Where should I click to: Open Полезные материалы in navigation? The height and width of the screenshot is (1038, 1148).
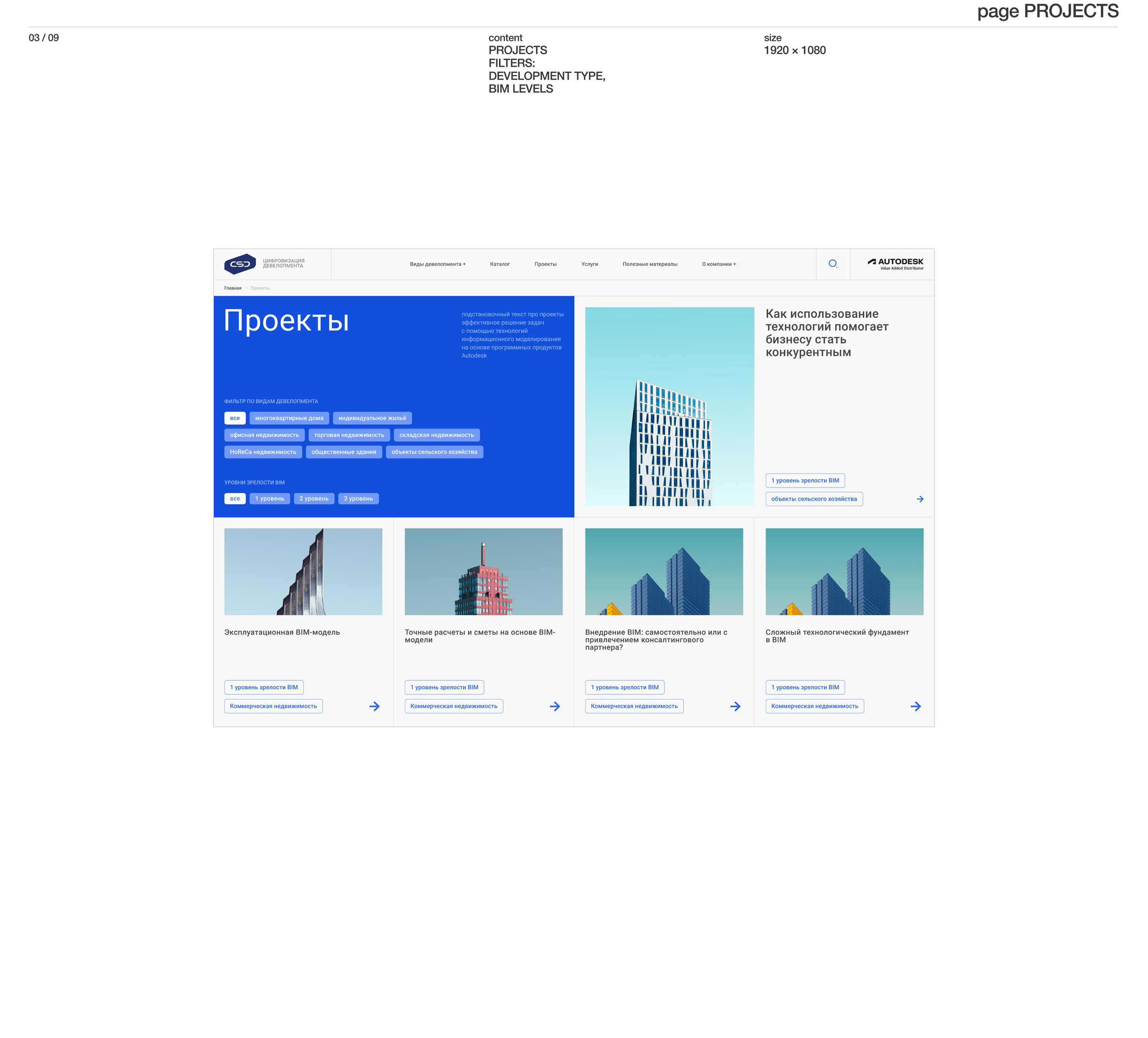pos(650,265)
